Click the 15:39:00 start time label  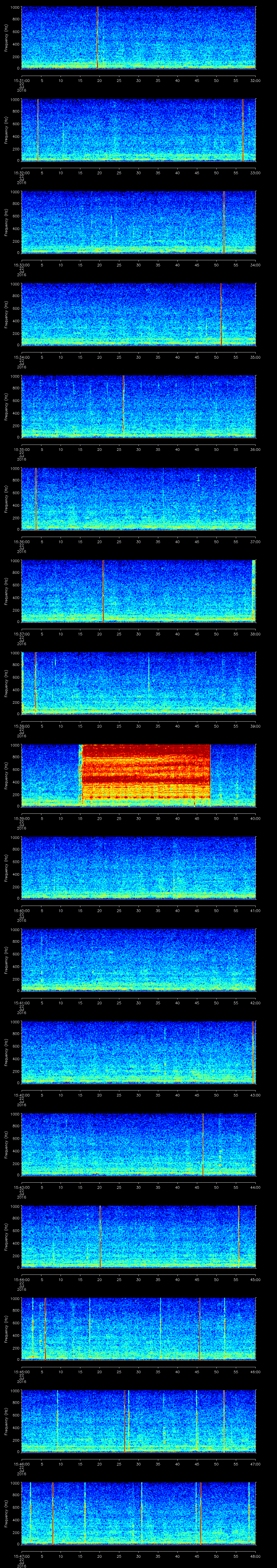(x=22, y=818)
